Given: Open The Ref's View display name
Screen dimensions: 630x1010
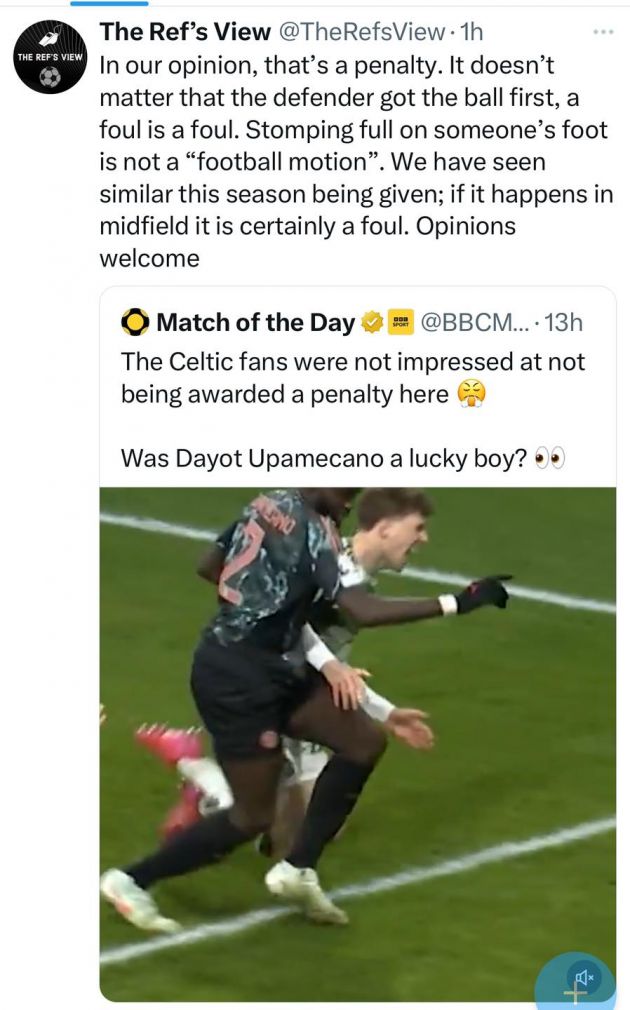Looking at the screenshot, I should pos(185,32).
